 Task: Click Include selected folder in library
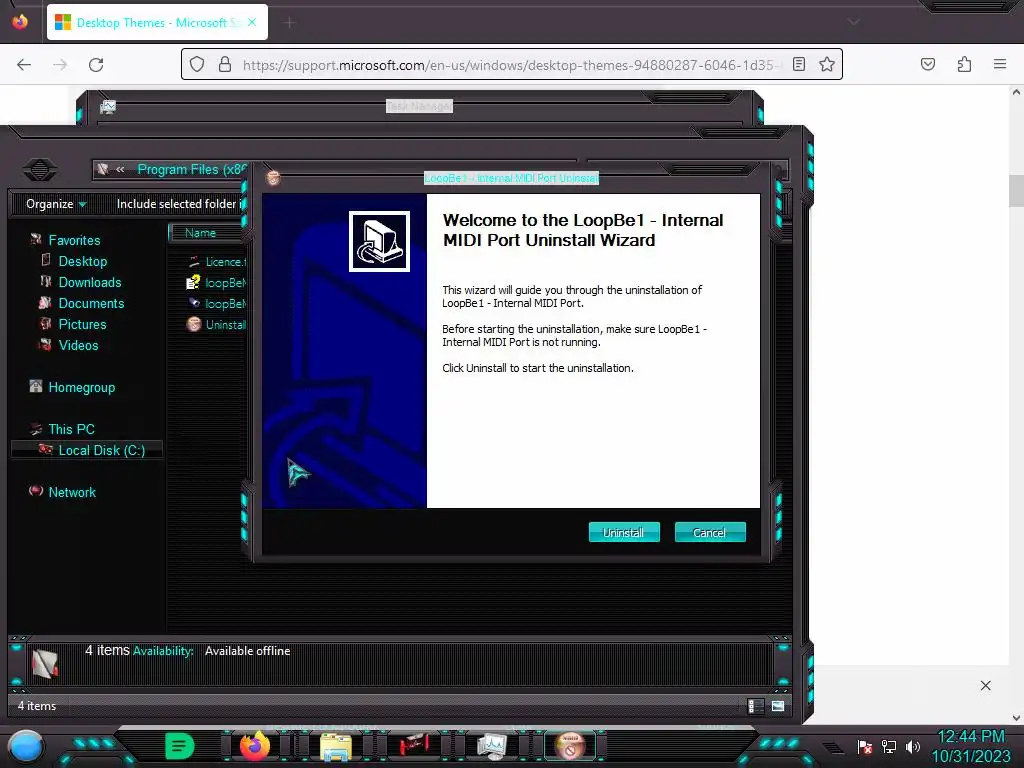[x=180, y=204]
